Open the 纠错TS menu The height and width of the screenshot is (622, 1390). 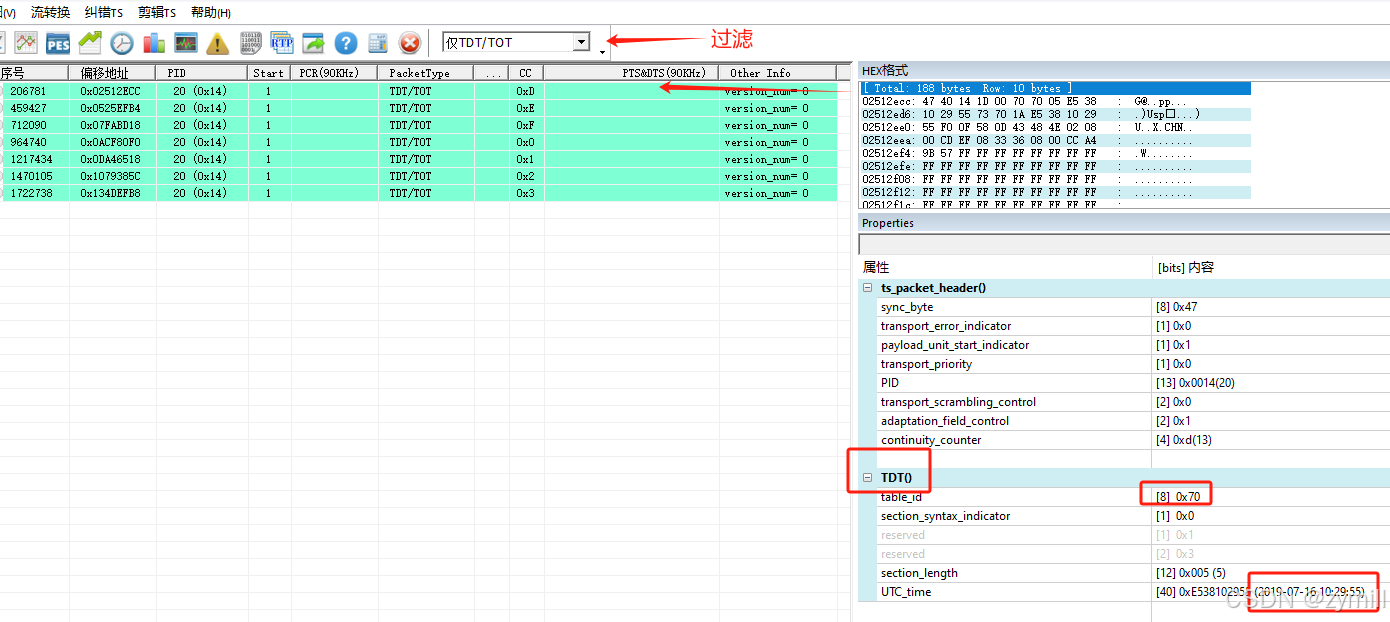(104, 12)
